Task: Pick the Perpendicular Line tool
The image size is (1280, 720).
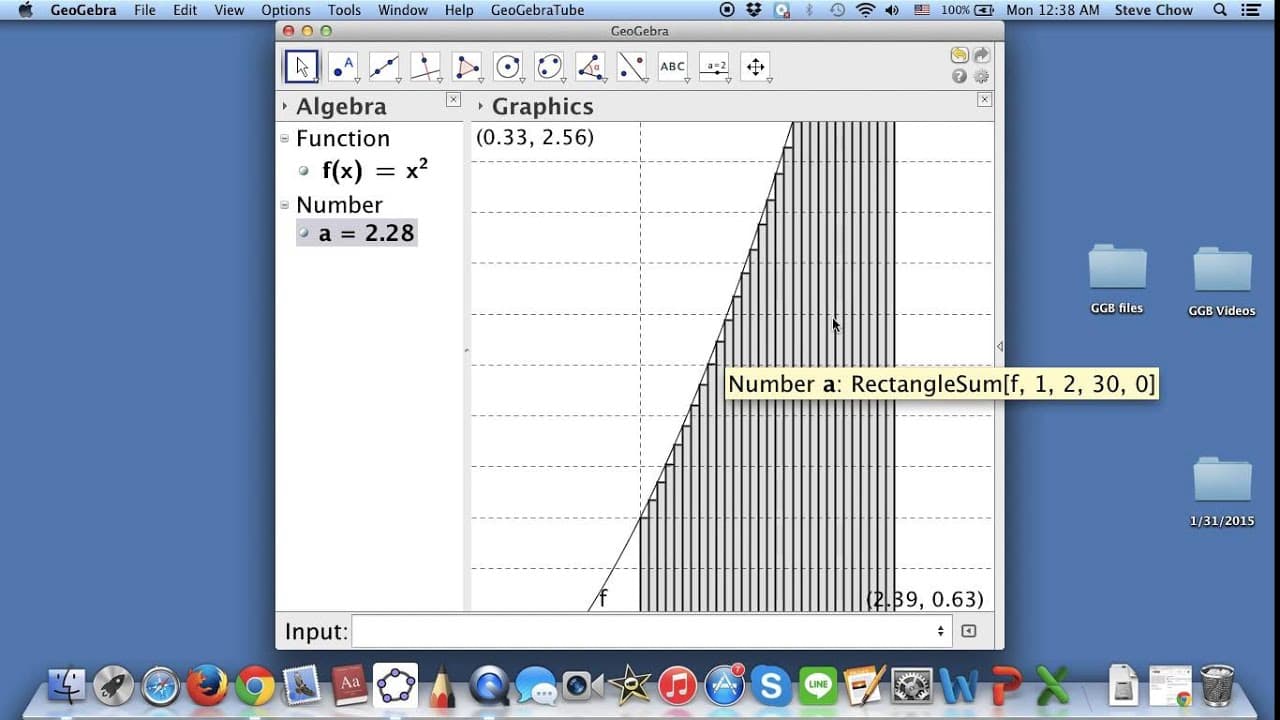Action: pos(426,67)
